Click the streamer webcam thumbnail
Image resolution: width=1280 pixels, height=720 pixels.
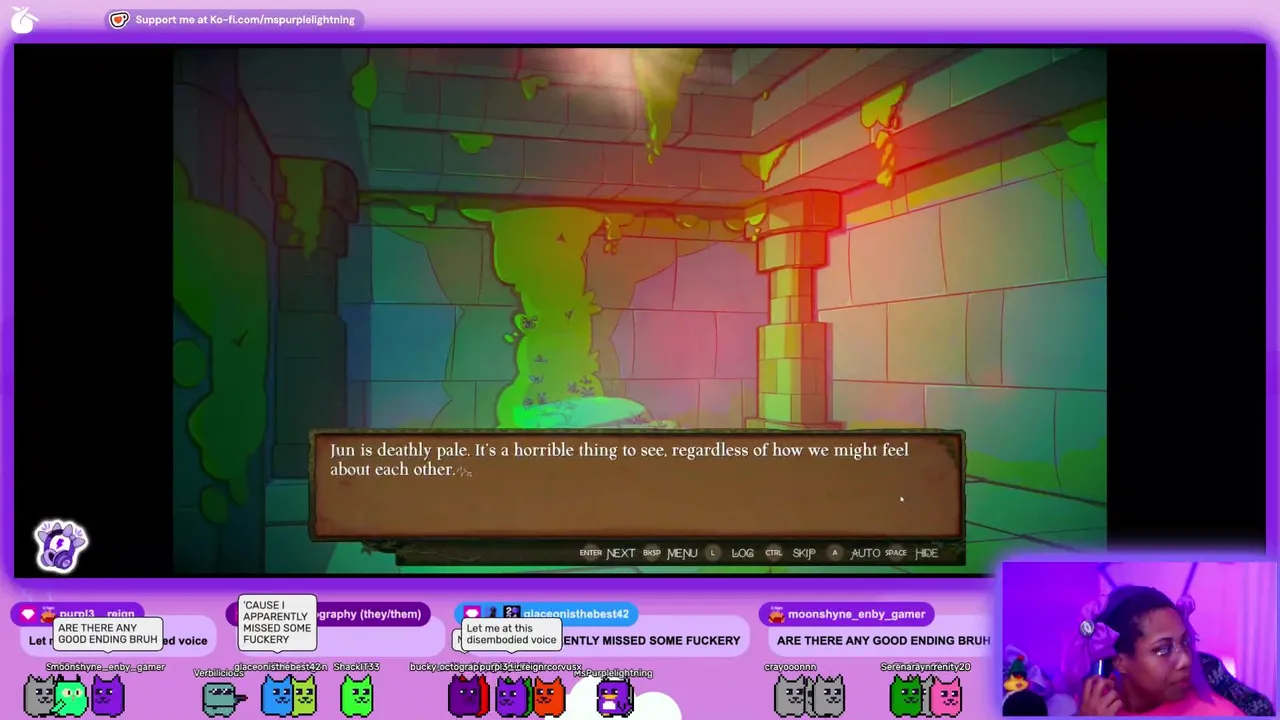1140,640
